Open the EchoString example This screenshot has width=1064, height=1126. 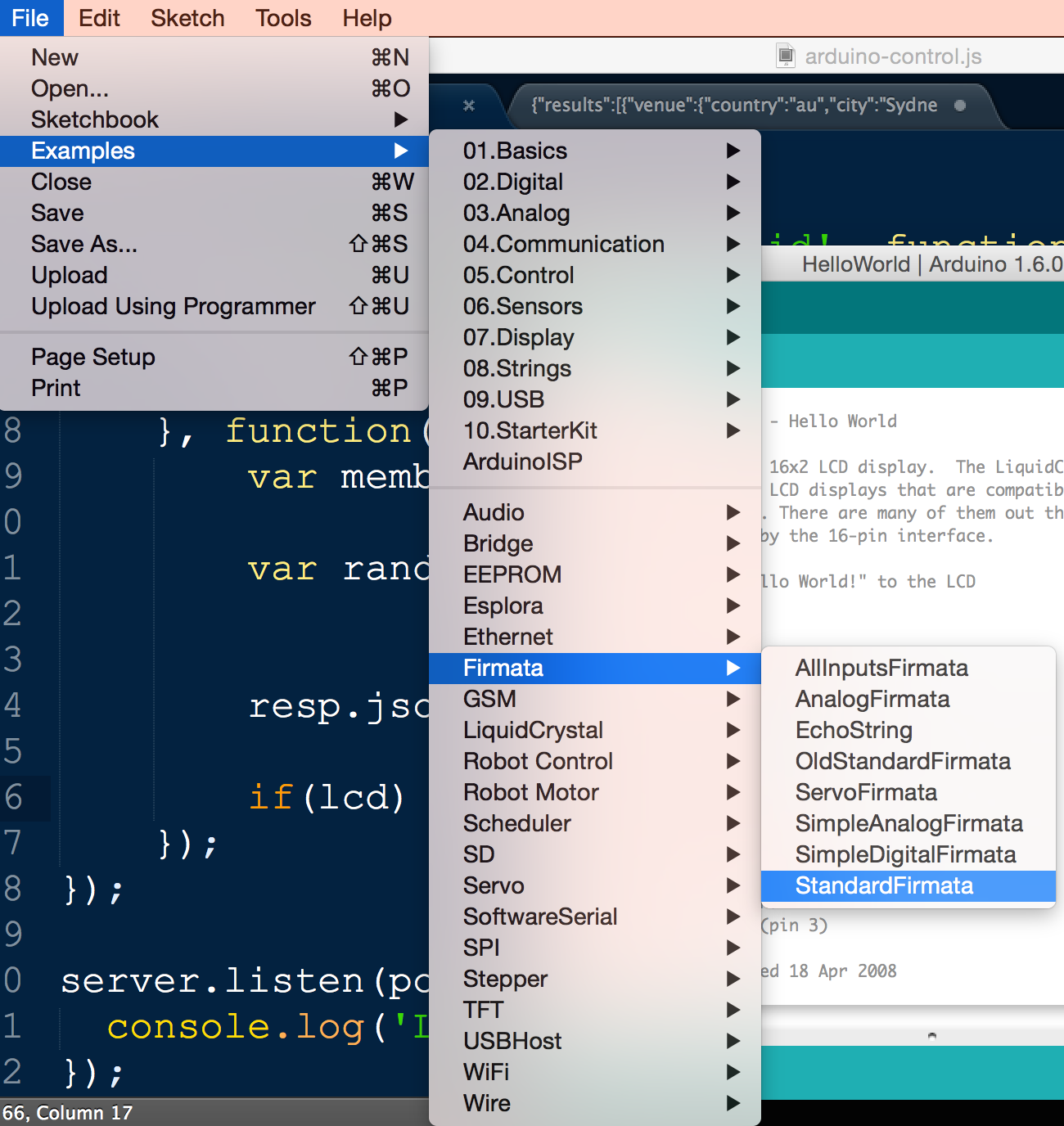(x=908, y=730)
